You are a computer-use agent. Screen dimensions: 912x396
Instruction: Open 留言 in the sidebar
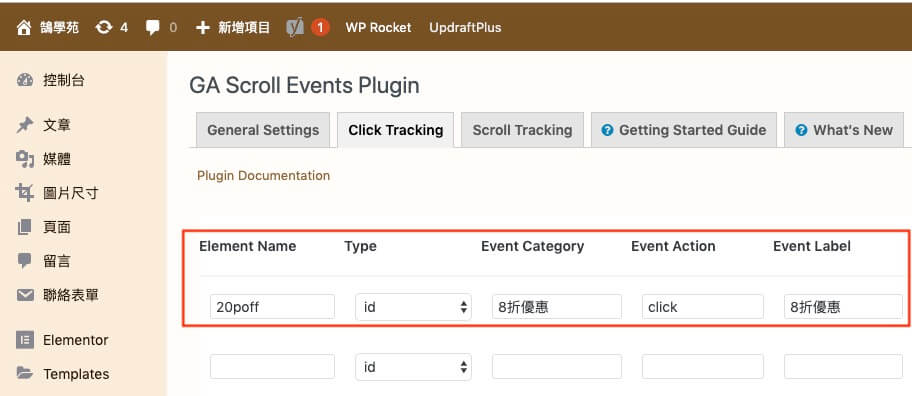click(57, 261)
